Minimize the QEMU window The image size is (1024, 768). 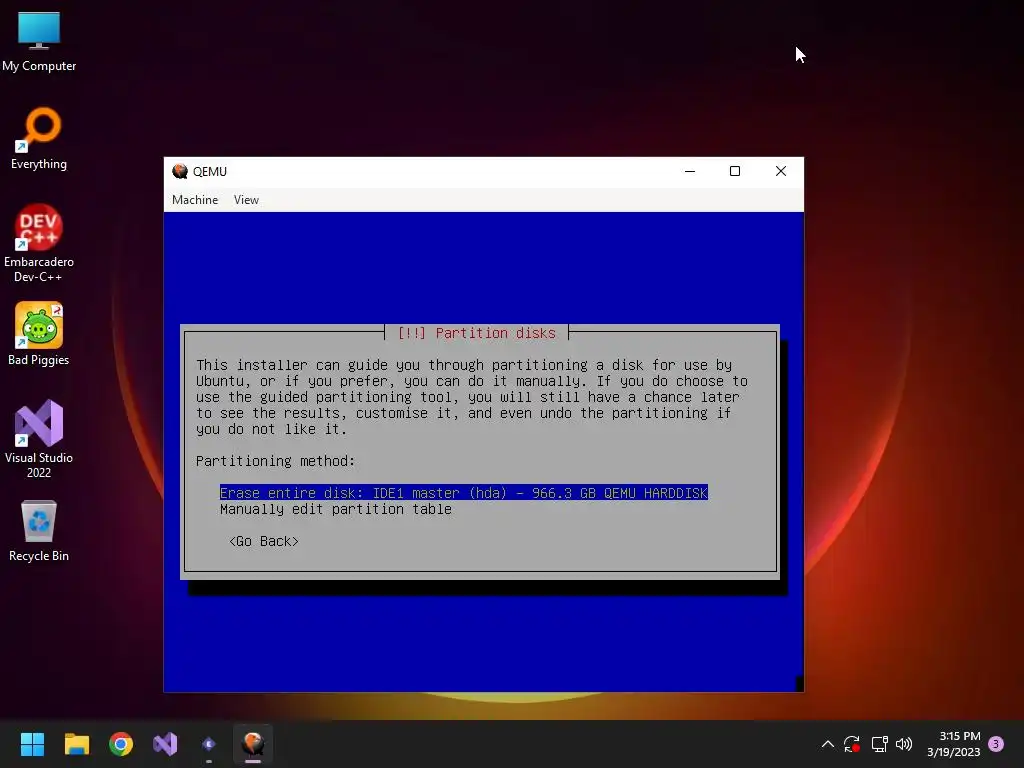pyautogui.click(x=690, y=171)
